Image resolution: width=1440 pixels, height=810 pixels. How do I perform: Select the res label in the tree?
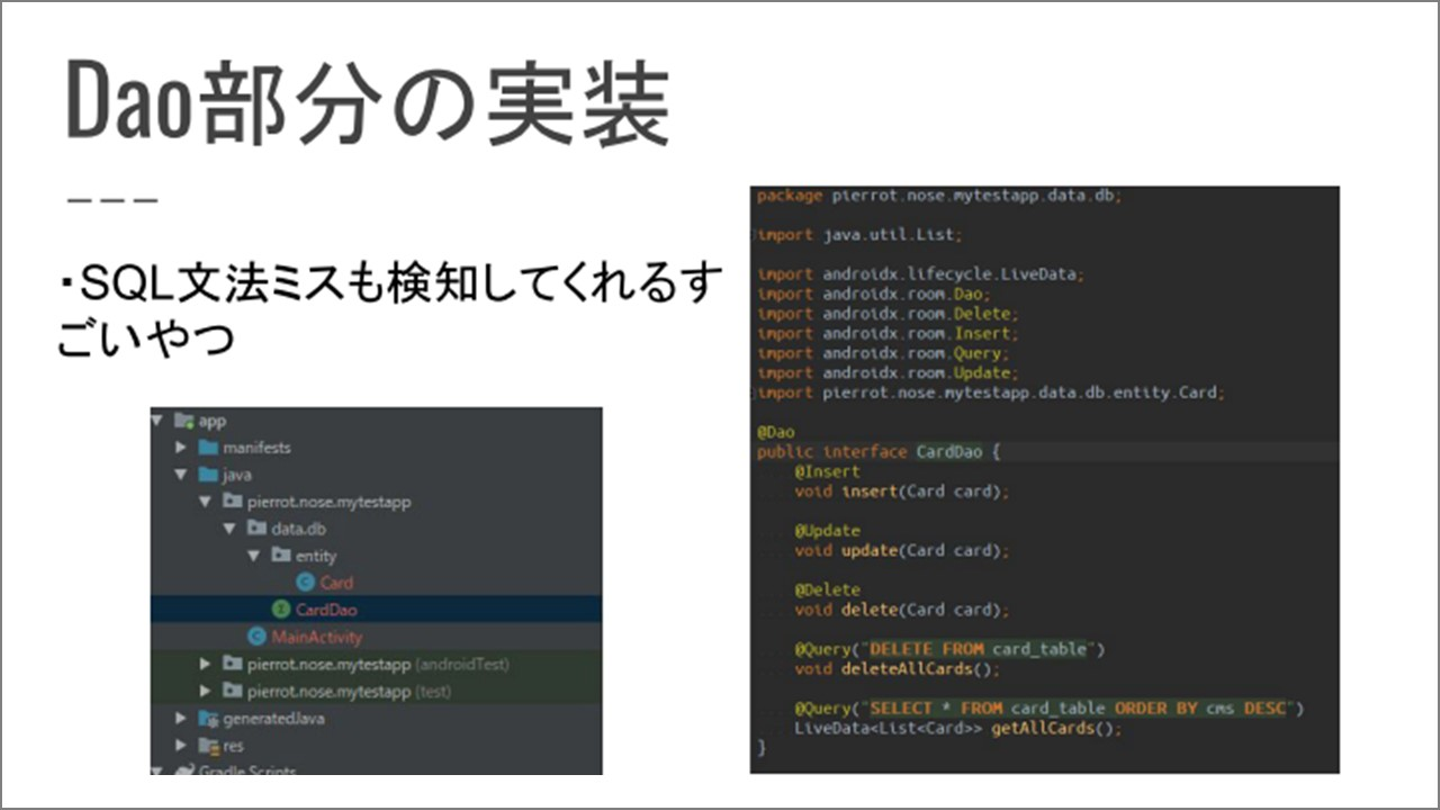click(x=233, y=745)
